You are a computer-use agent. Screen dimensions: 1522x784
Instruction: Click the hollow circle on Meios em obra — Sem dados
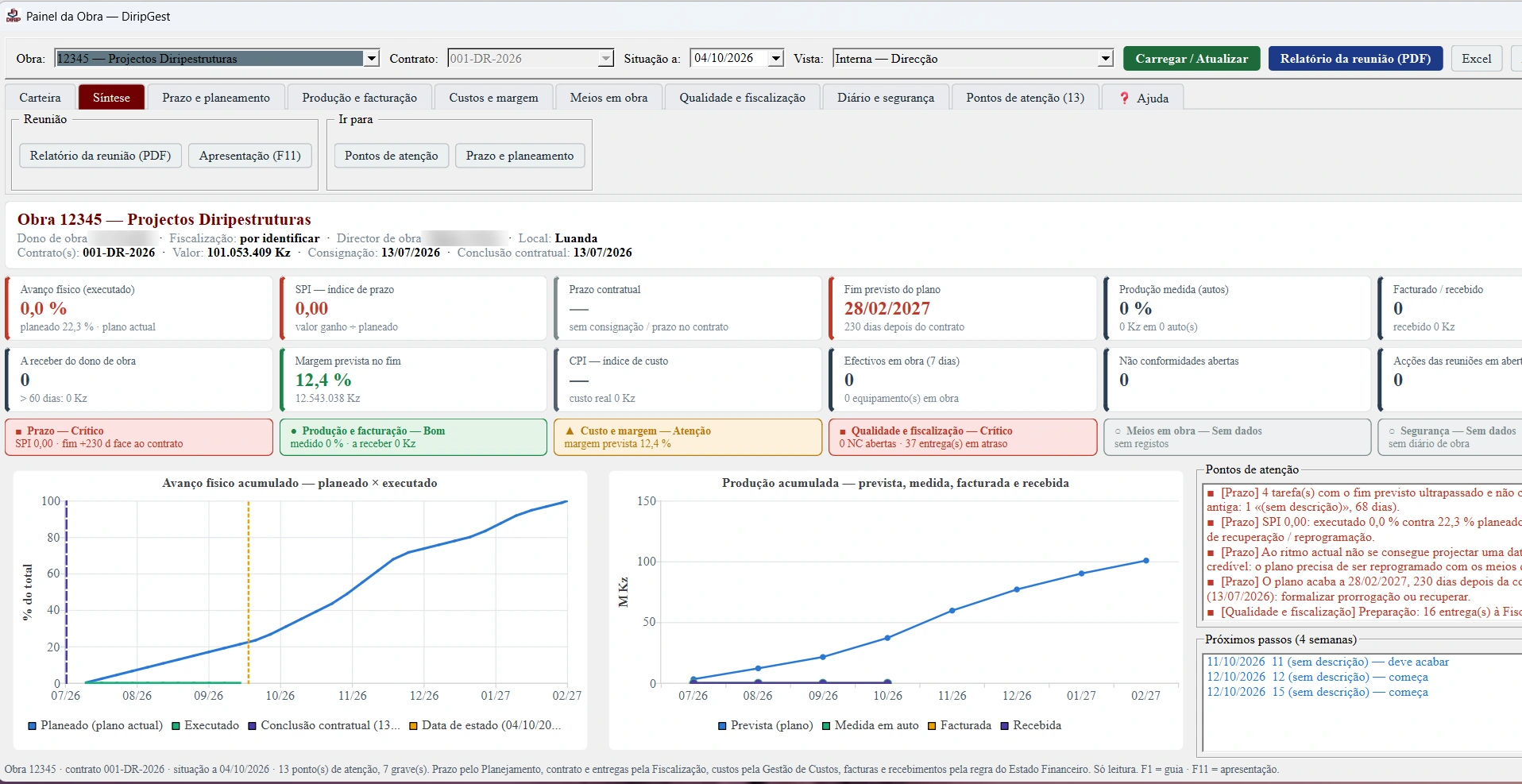coord(1118,431)
